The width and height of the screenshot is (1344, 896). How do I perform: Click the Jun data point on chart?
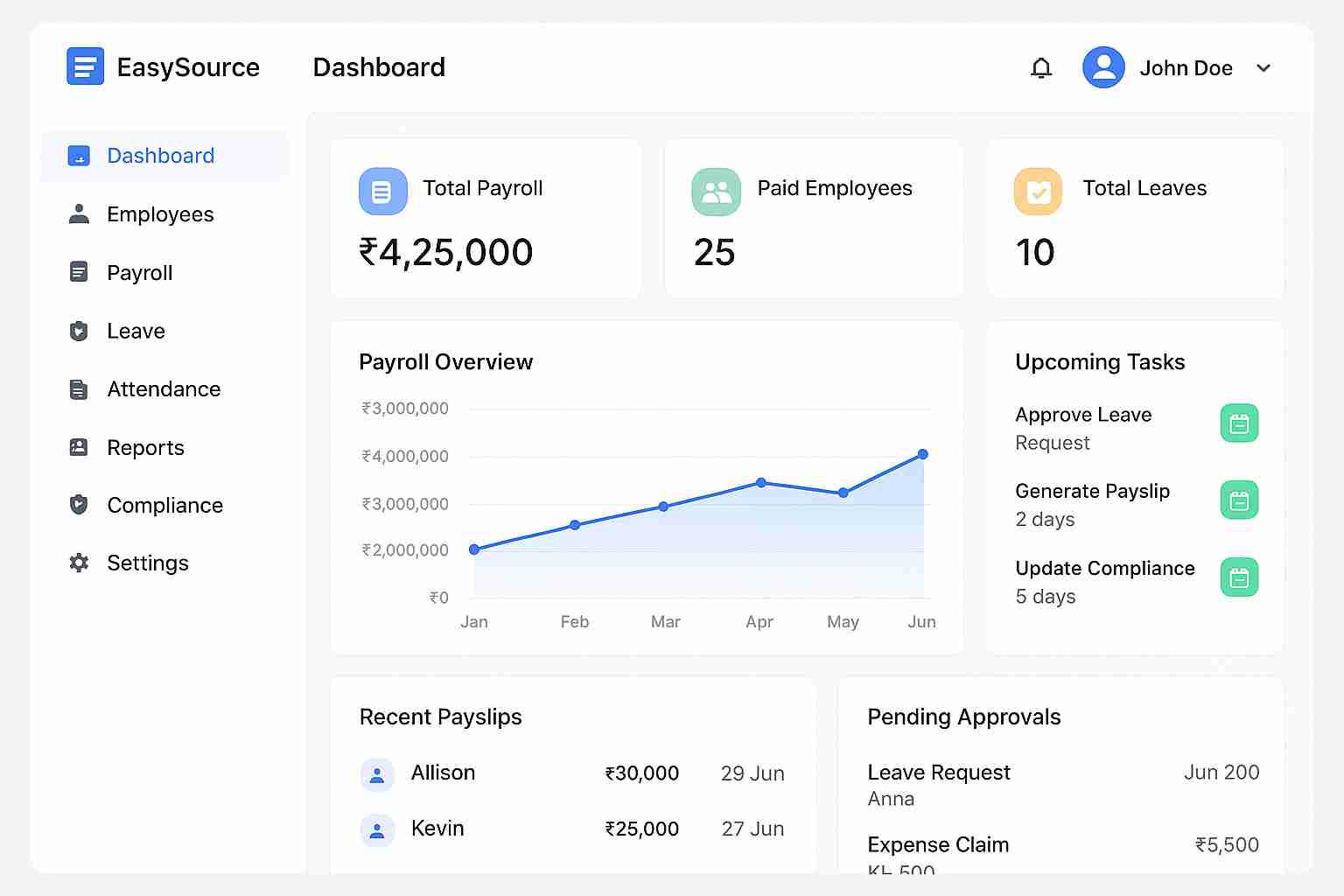(923, 454)
